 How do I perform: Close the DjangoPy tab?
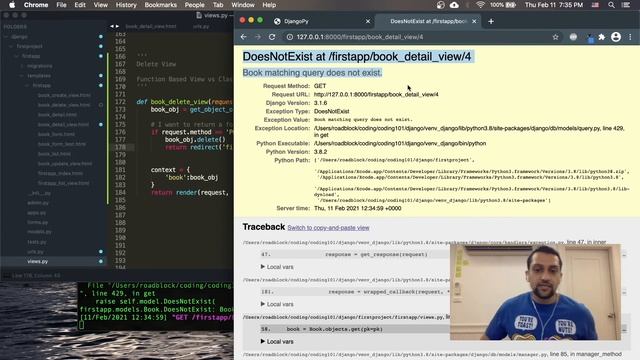pos(368,21)
